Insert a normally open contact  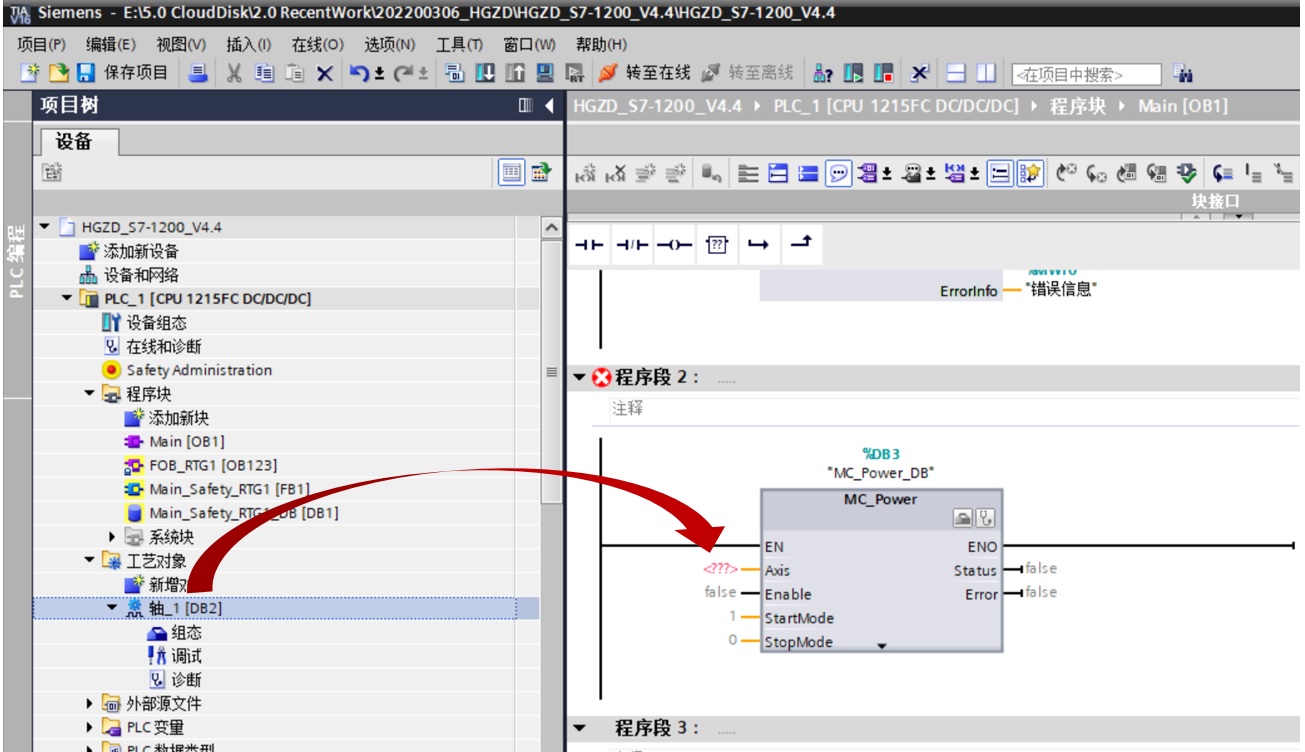click(x=590, y=245)
